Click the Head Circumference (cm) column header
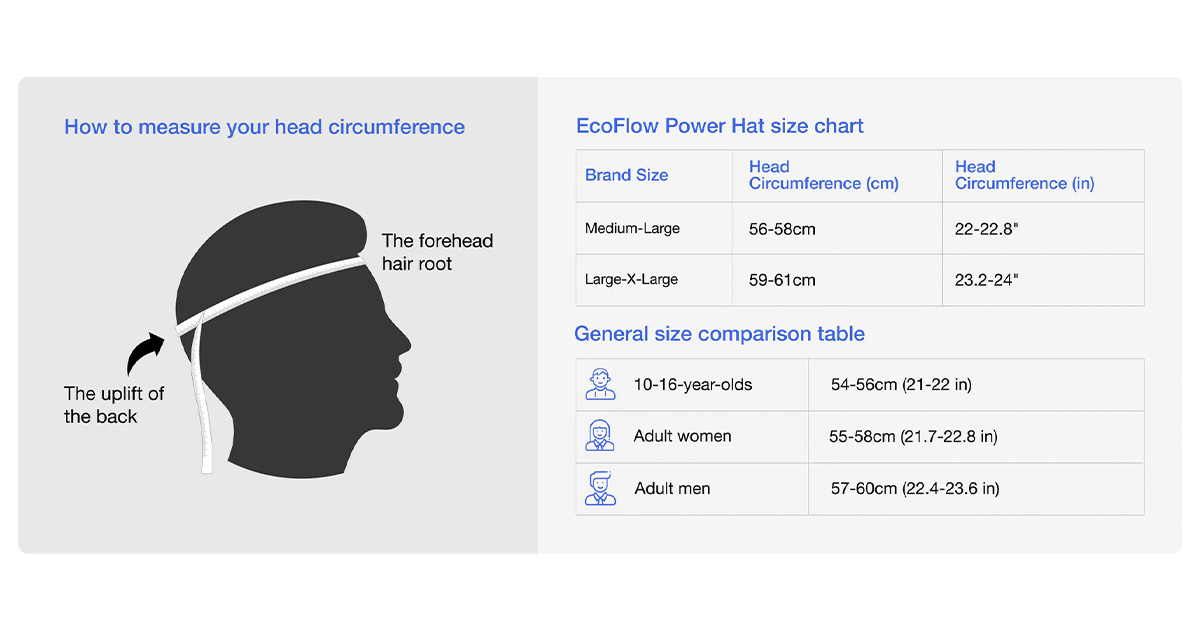Image resolution: width=1200 pixels, height=630 pixels. [824, 175]
